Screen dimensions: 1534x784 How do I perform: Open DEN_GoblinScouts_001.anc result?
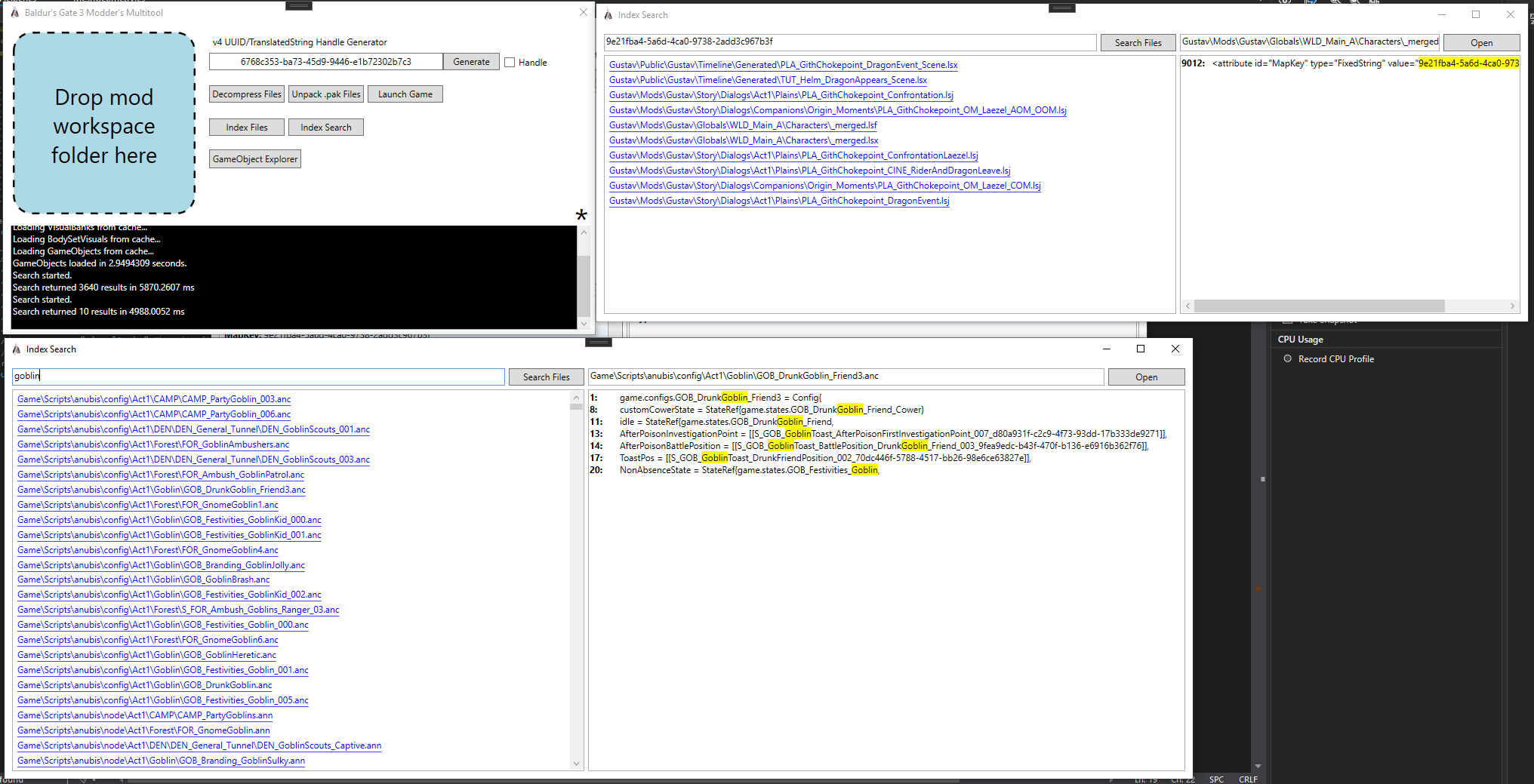pos(193,429)
